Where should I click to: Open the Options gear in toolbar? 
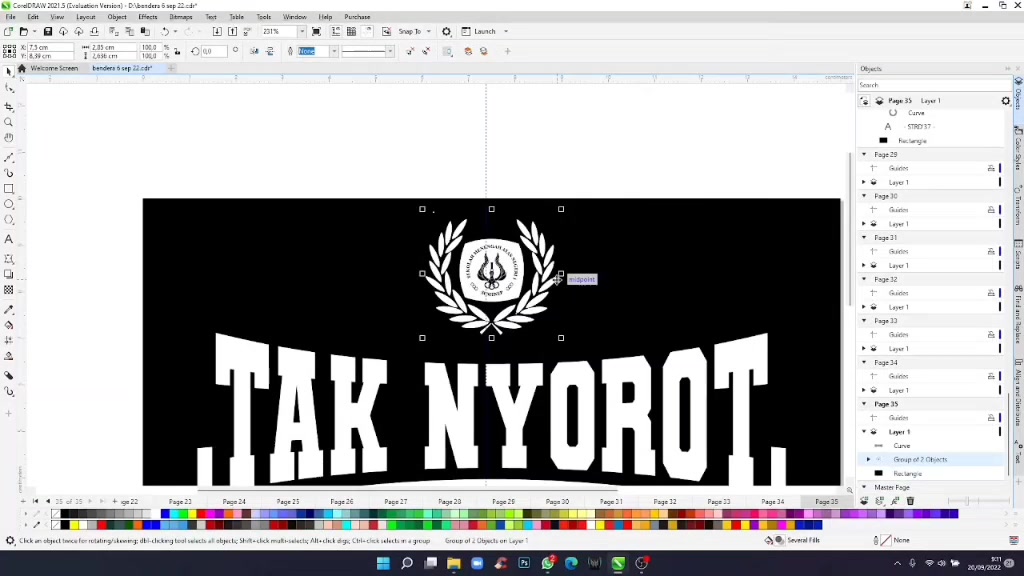[x=447, y=31]
